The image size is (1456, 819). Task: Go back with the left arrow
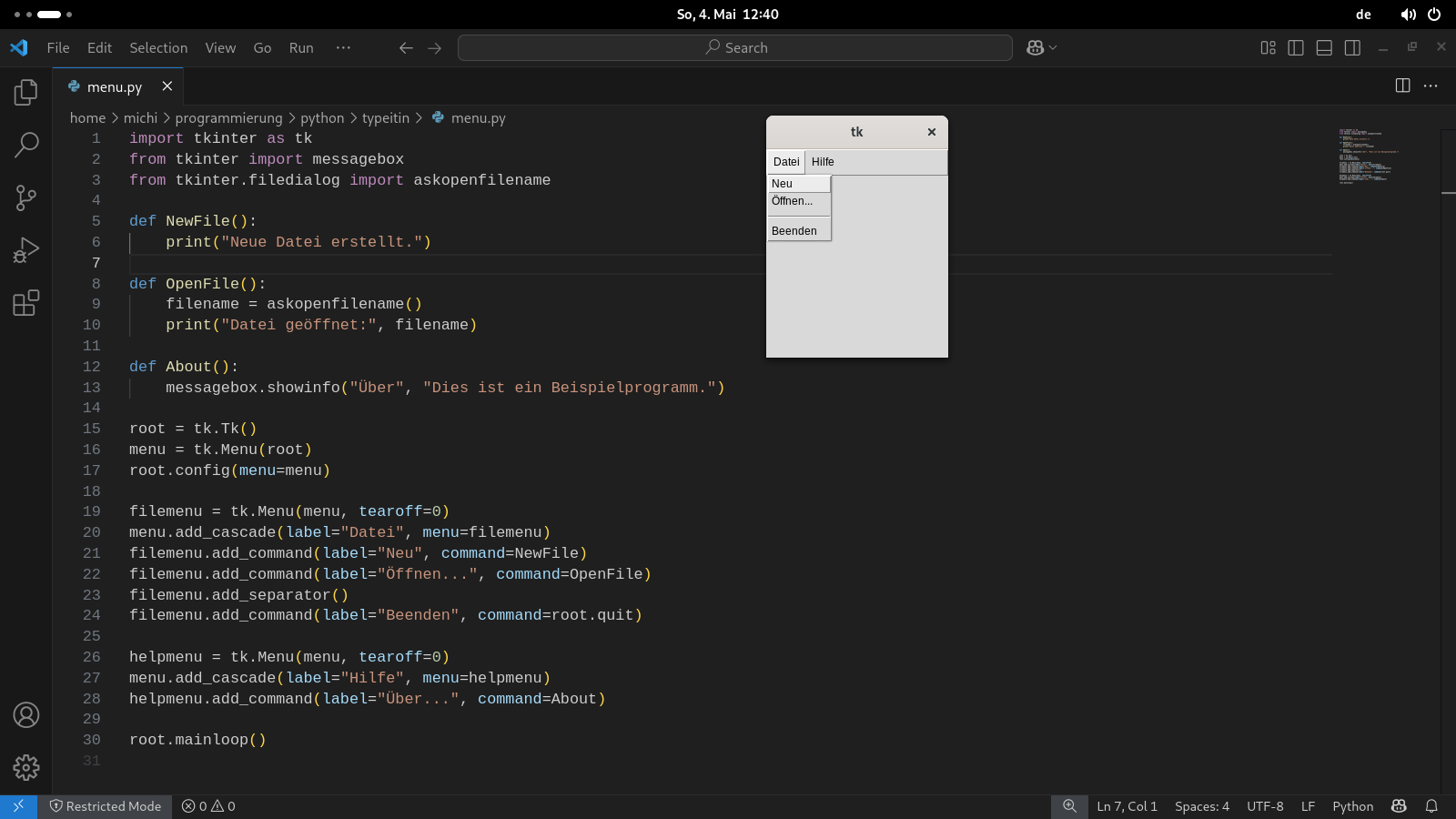[x=406, y=48]
